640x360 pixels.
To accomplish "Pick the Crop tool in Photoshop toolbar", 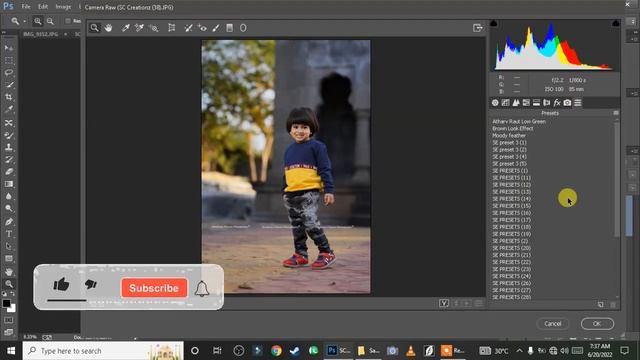I will [9, 97].
